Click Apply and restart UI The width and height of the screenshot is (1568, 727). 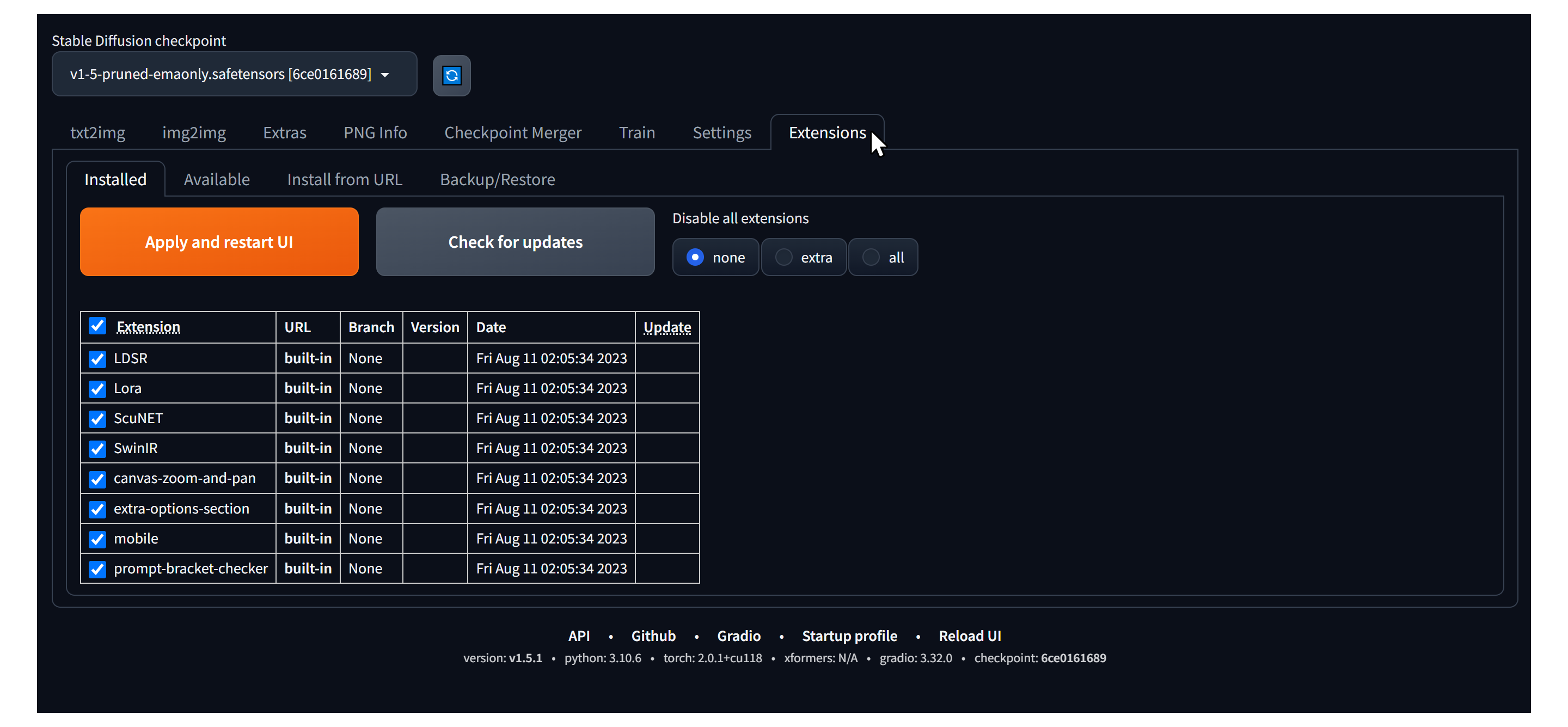point(219,242)
